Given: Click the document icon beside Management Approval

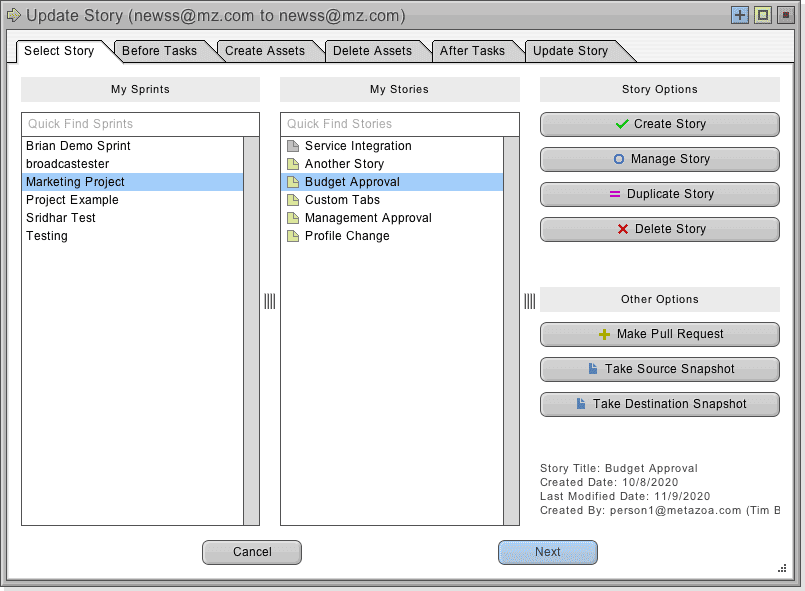Looking at the screenshot, I should [x=293, y=218].
